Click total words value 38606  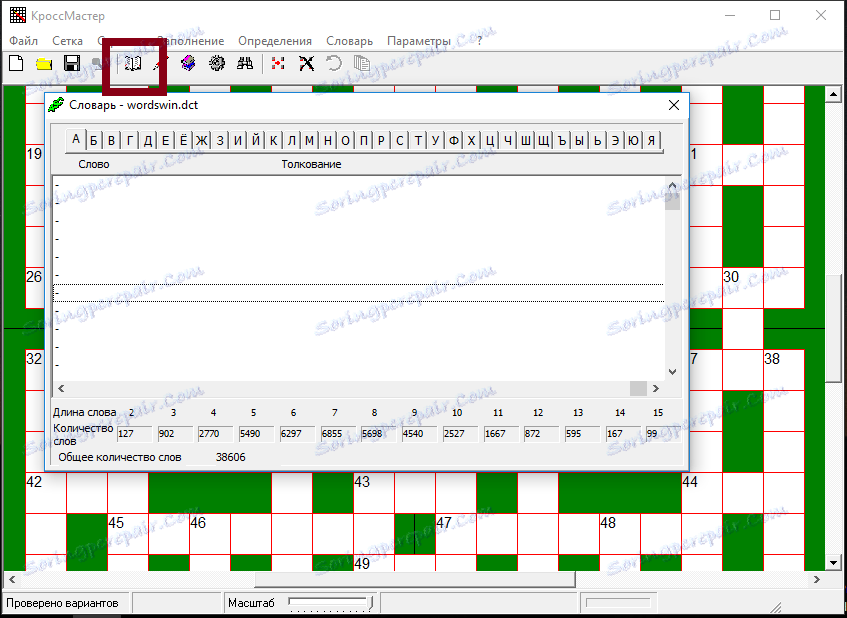pyautogui.click(x=231, y=457)
